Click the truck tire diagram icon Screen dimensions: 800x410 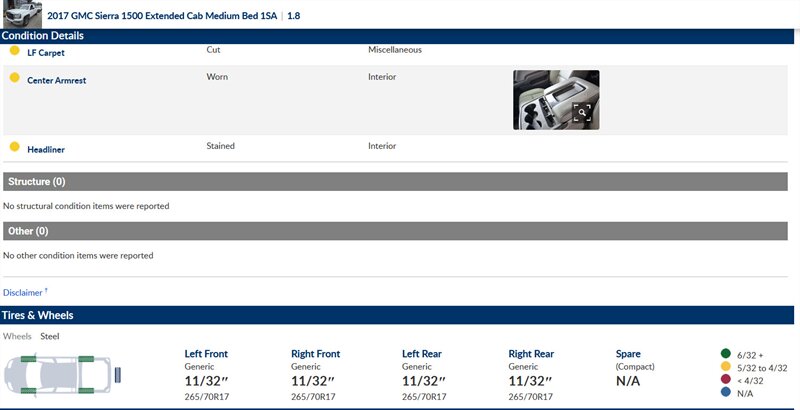click(x=62, y=375)
